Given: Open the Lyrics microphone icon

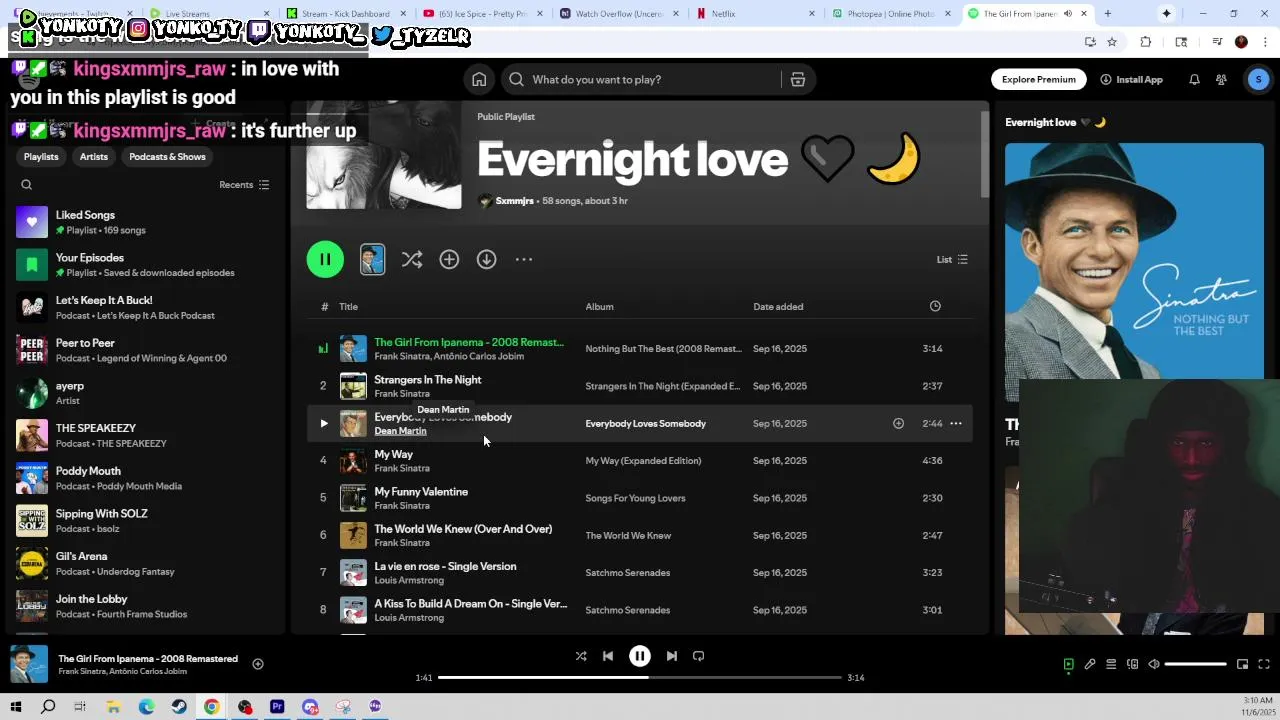Looking at the screenshot, I should tap(1090, 664).
